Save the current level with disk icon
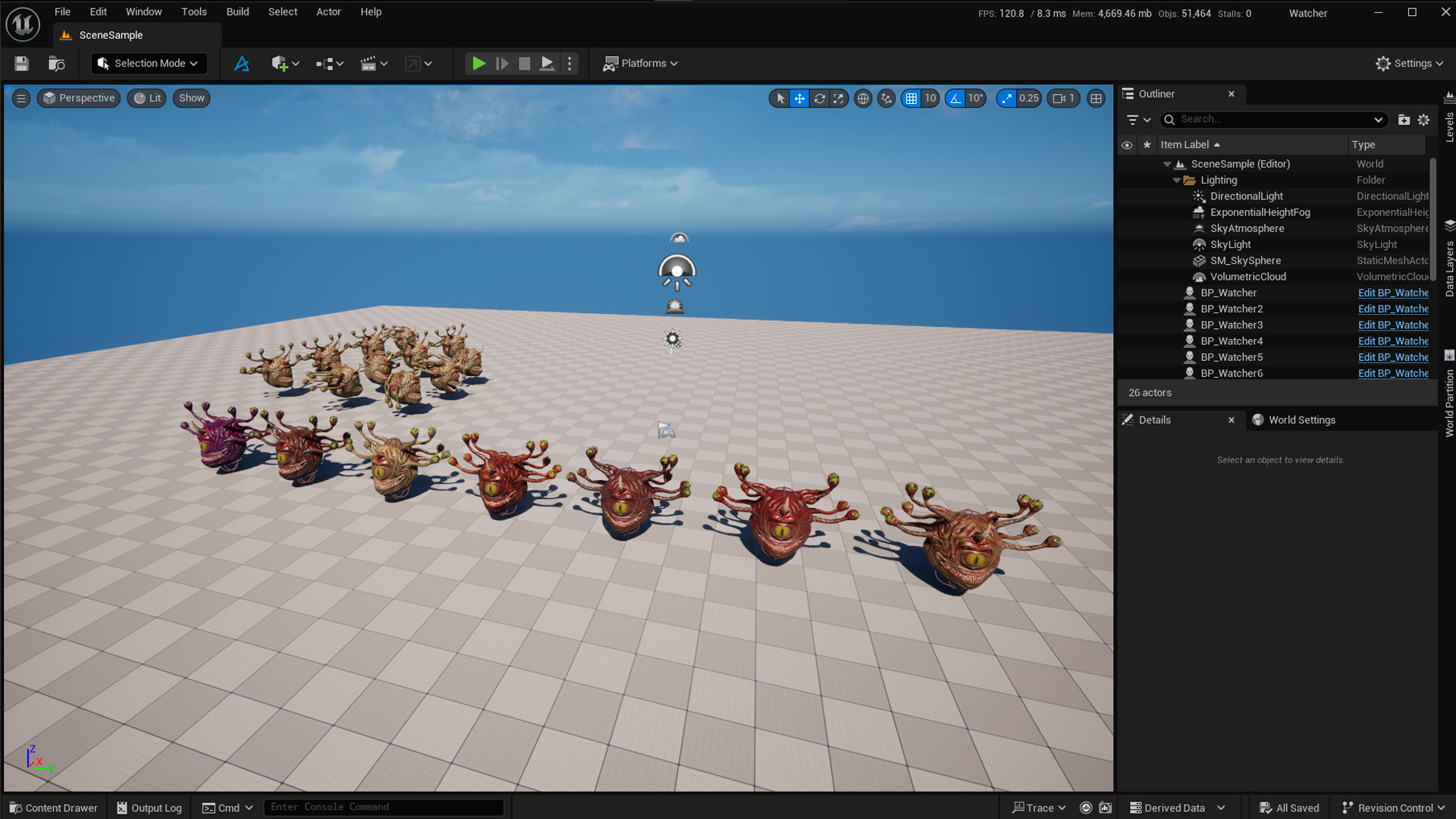This screenshot has height=819, width=1456. 21,64
